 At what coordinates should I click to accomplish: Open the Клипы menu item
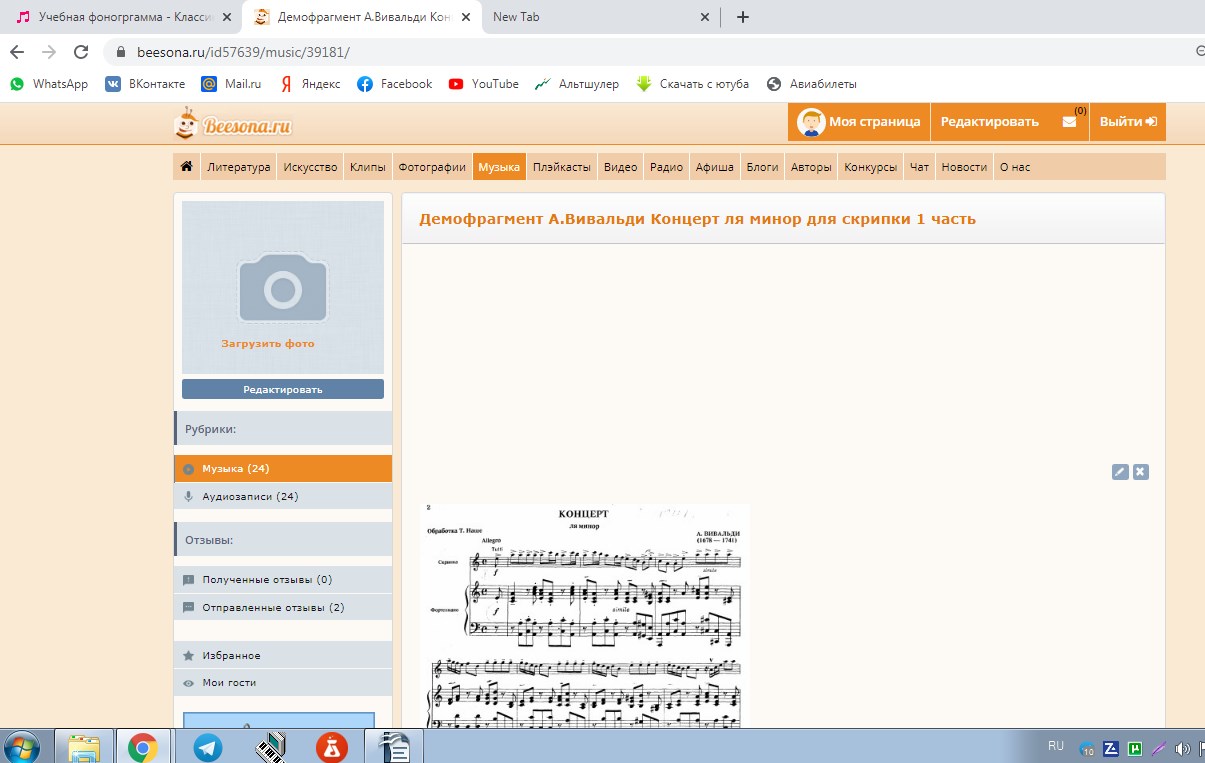pyautogui.click(x=367, y=167)
